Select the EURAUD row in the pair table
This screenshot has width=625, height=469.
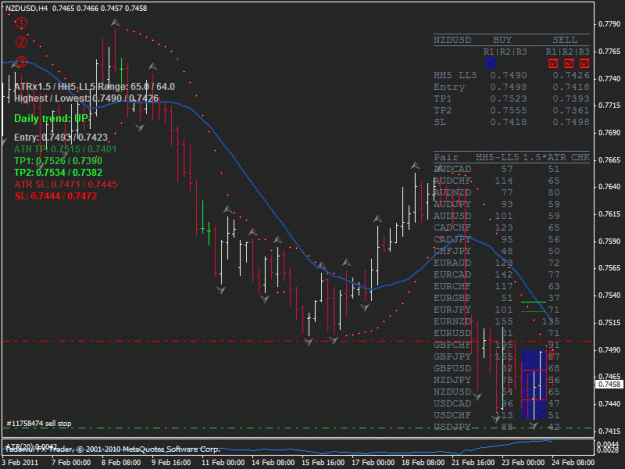tap(497, 263)
